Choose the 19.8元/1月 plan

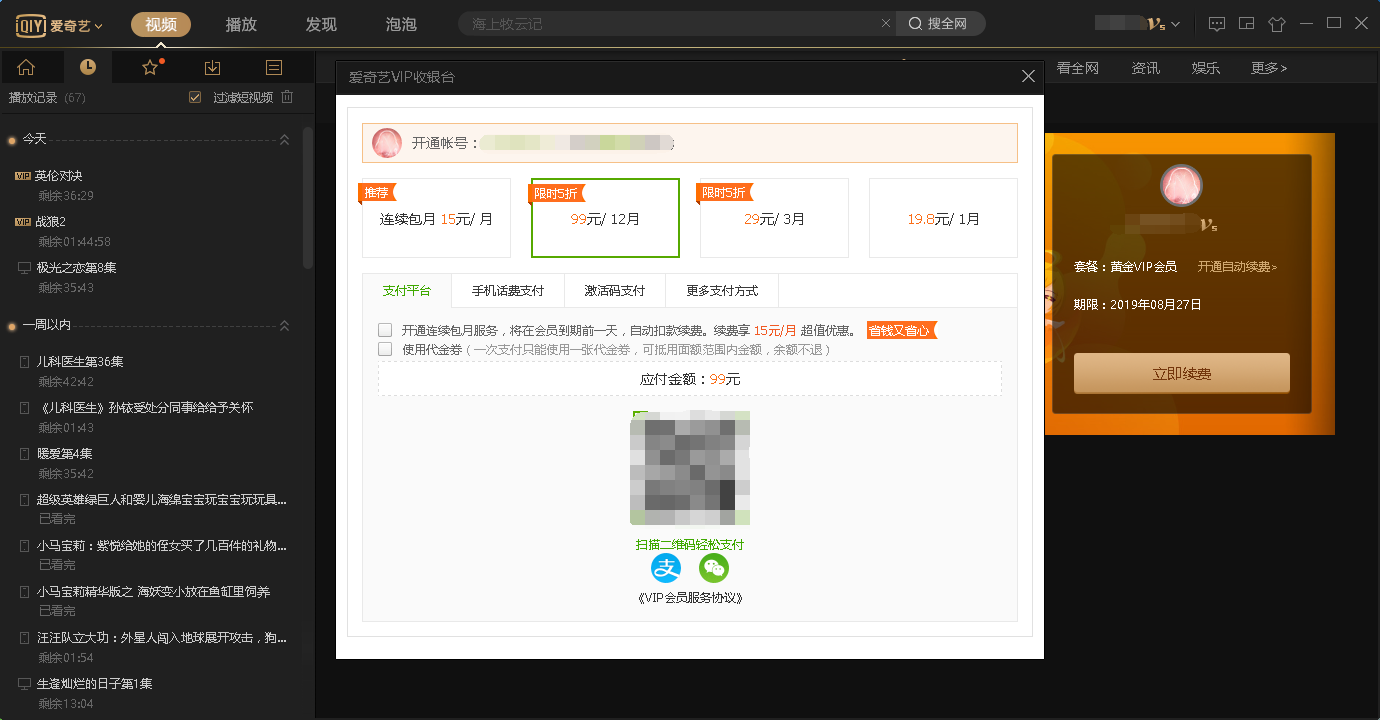click(943, 218)
